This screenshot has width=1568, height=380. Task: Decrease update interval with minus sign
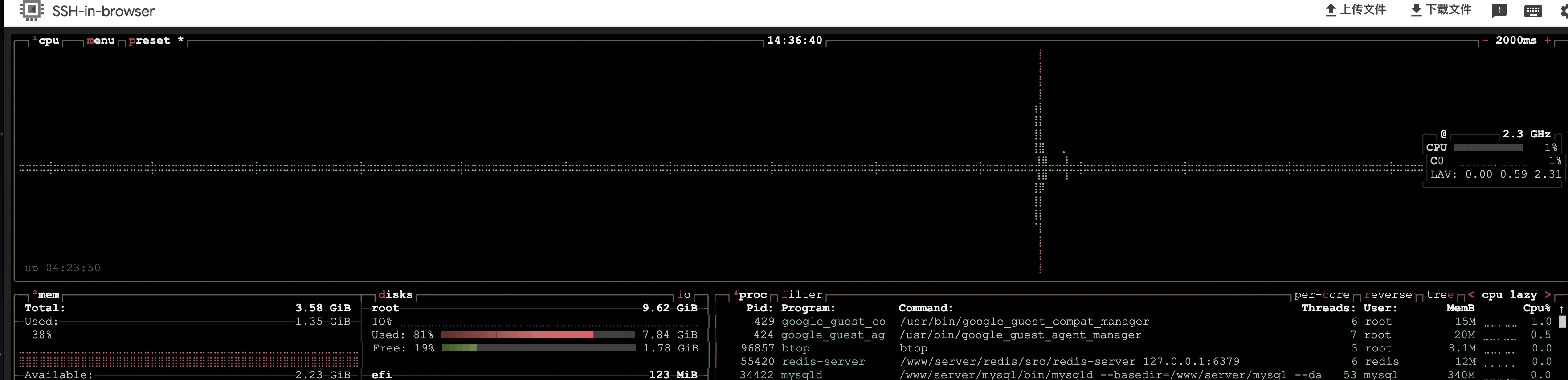(x=1485, y=40)
